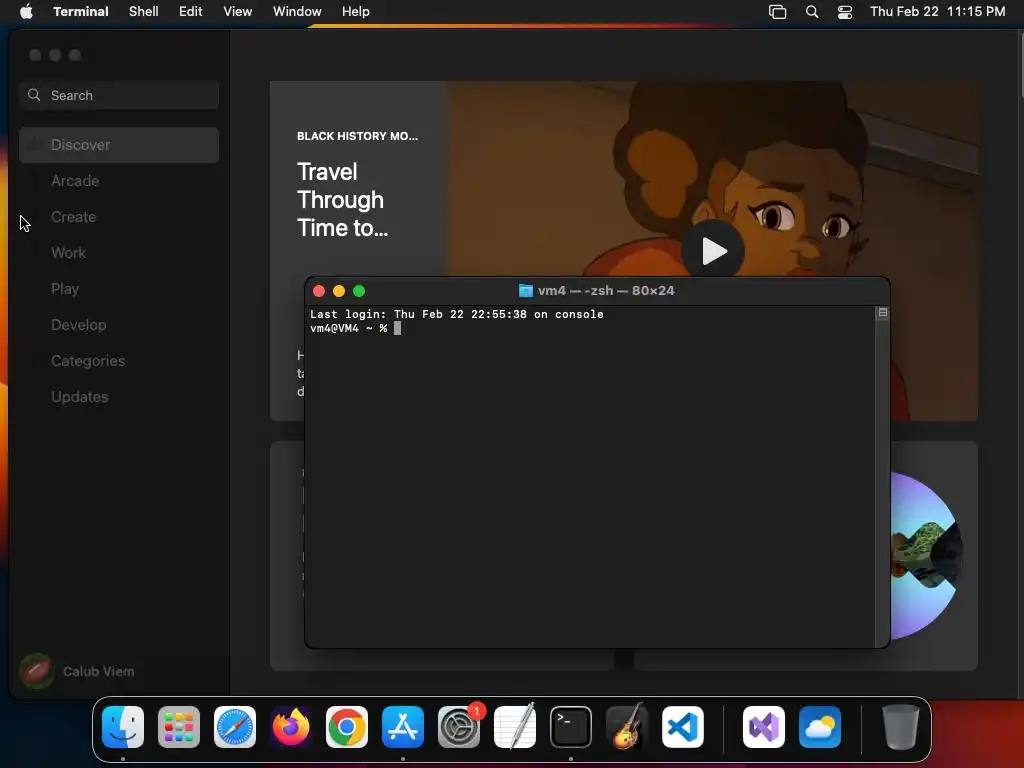Click the date and time in the menu bar
Image resolution: width=1024 pixels, height=768 pixels.
click(x=938, y=11)
